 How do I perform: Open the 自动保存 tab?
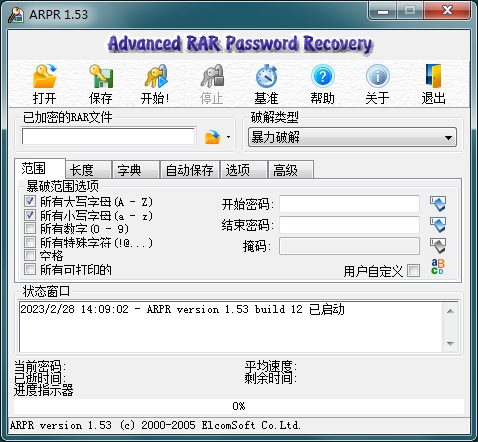pos(189,170)
